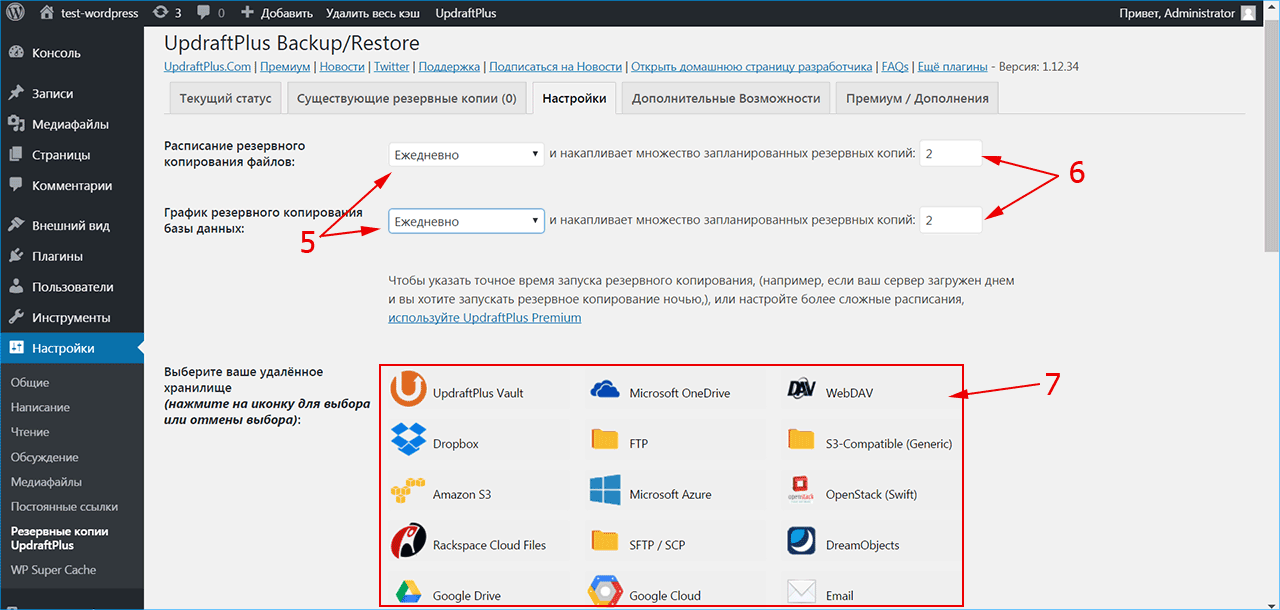This screenshot has width=1280, height=610.
Task: Select Amazon S3 storage icon
Action: coord(408,494)
